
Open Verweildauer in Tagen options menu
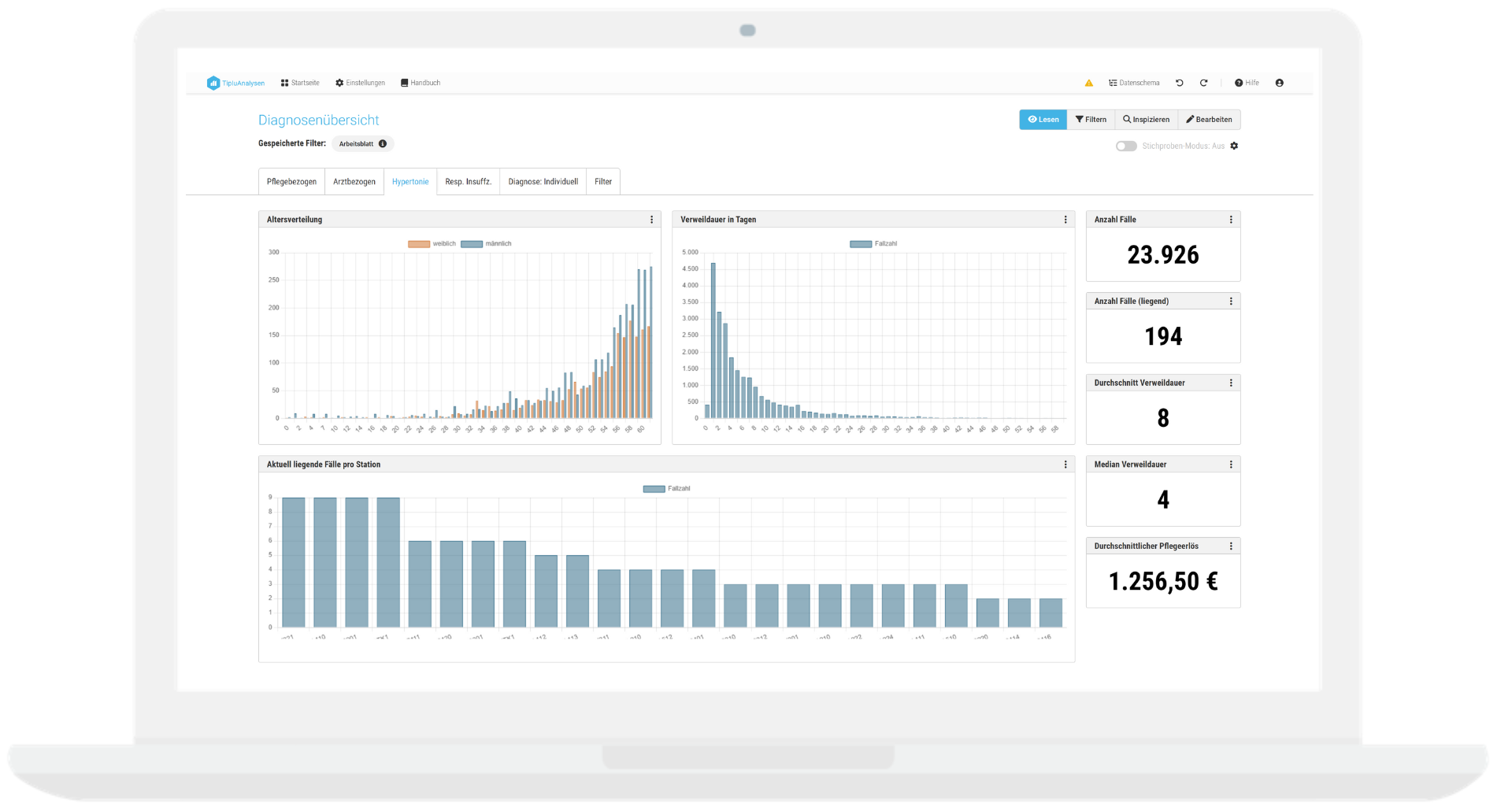[1065, 220]
